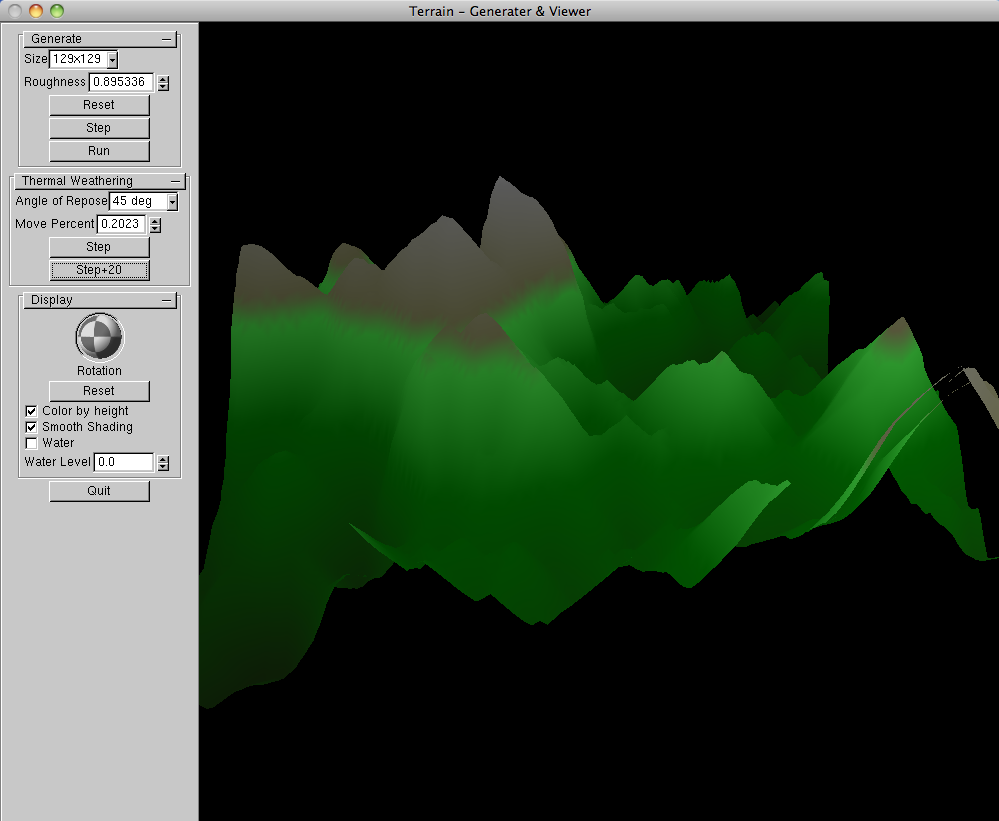Click the Roughness spinner arrows
Image resolution: width=999 pixels, height=821 pixels.
click(x=163, y=83)
